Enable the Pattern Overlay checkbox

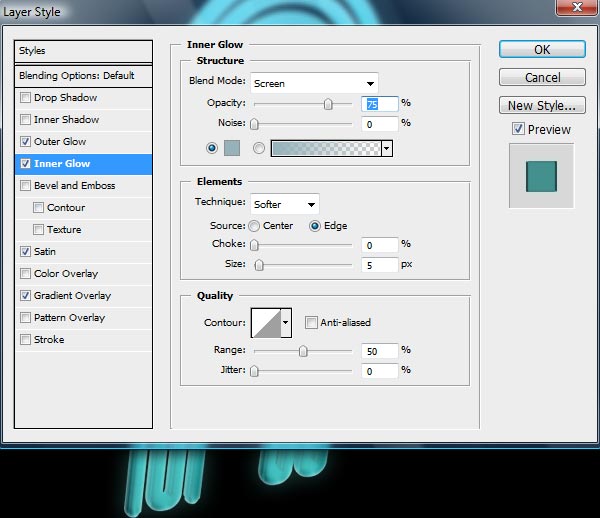[25, 318]
